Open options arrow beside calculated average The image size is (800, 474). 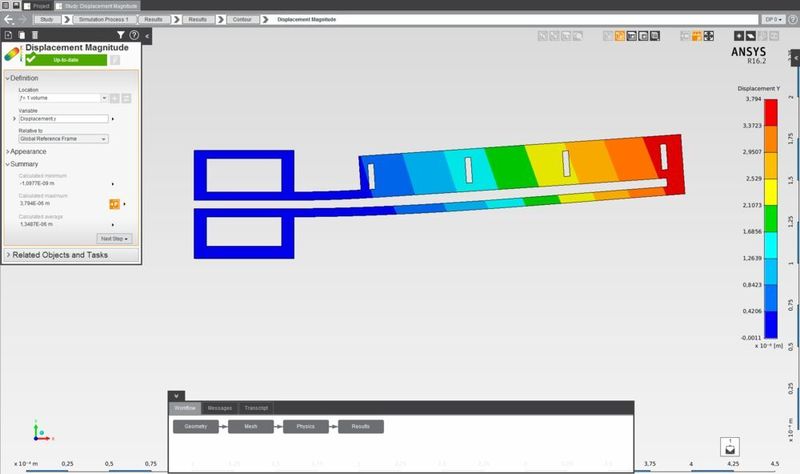pyautogui.click(x=113, y=224)
